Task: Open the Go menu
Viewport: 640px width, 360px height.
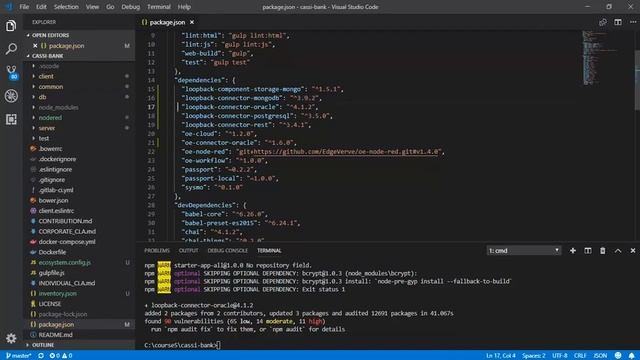Action: [110, 7]
